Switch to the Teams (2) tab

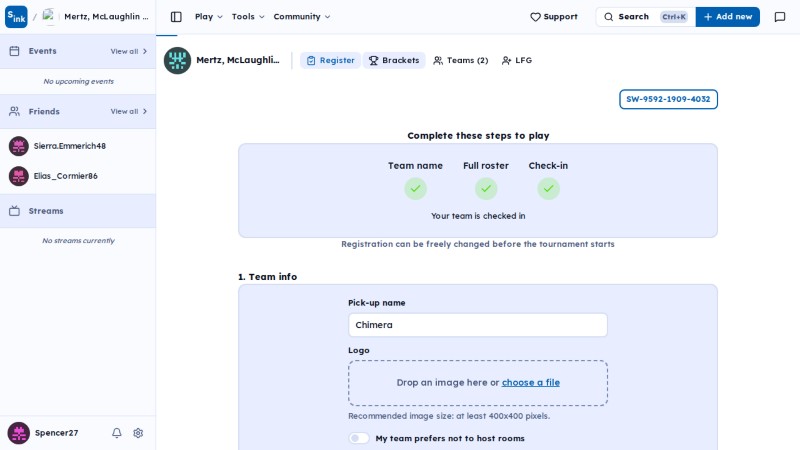pos(461,60)
